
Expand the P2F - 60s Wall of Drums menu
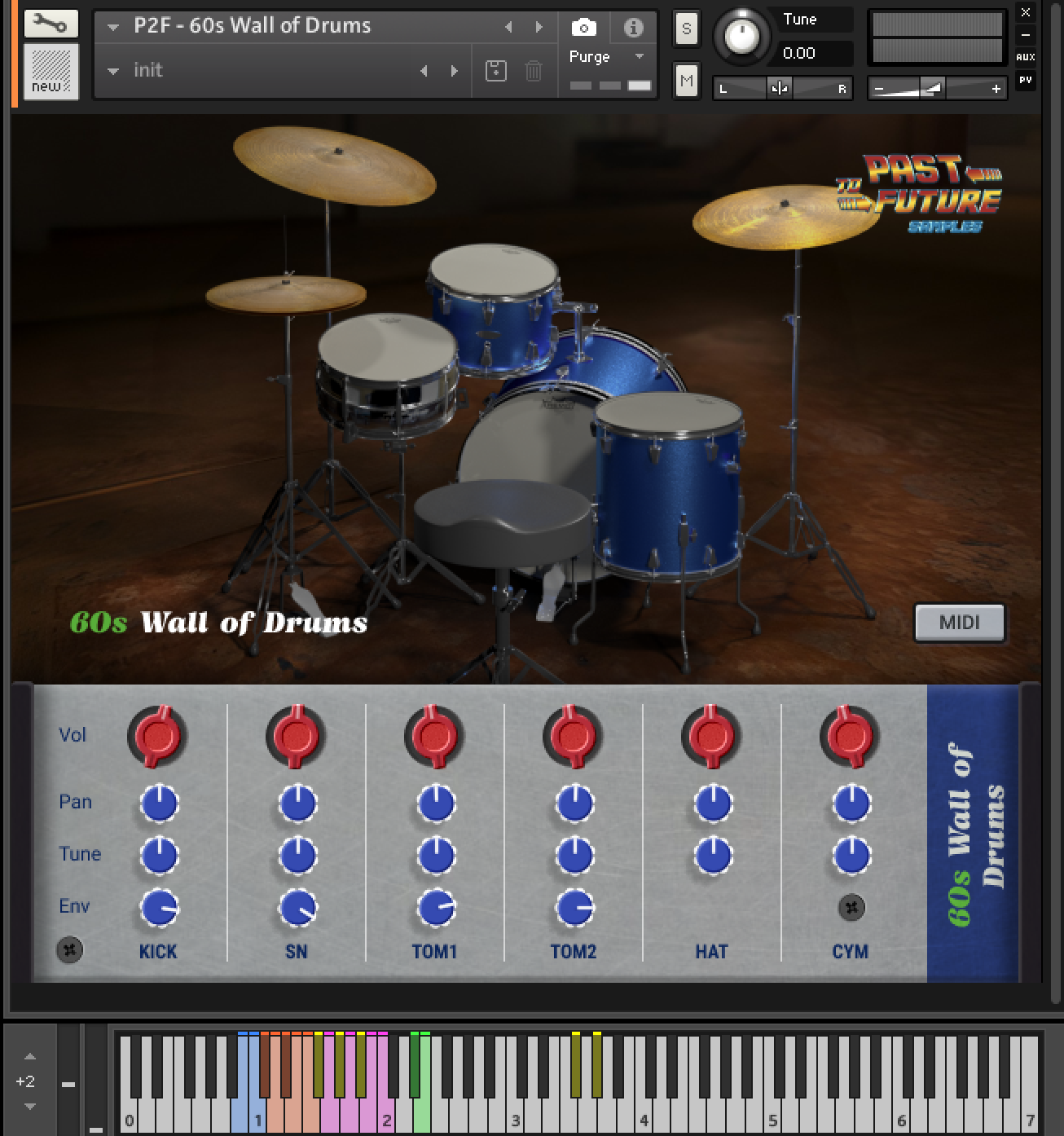point(114,27)
